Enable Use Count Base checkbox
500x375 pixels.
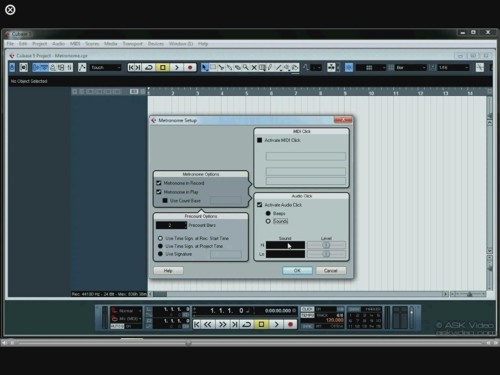(165, 201)
